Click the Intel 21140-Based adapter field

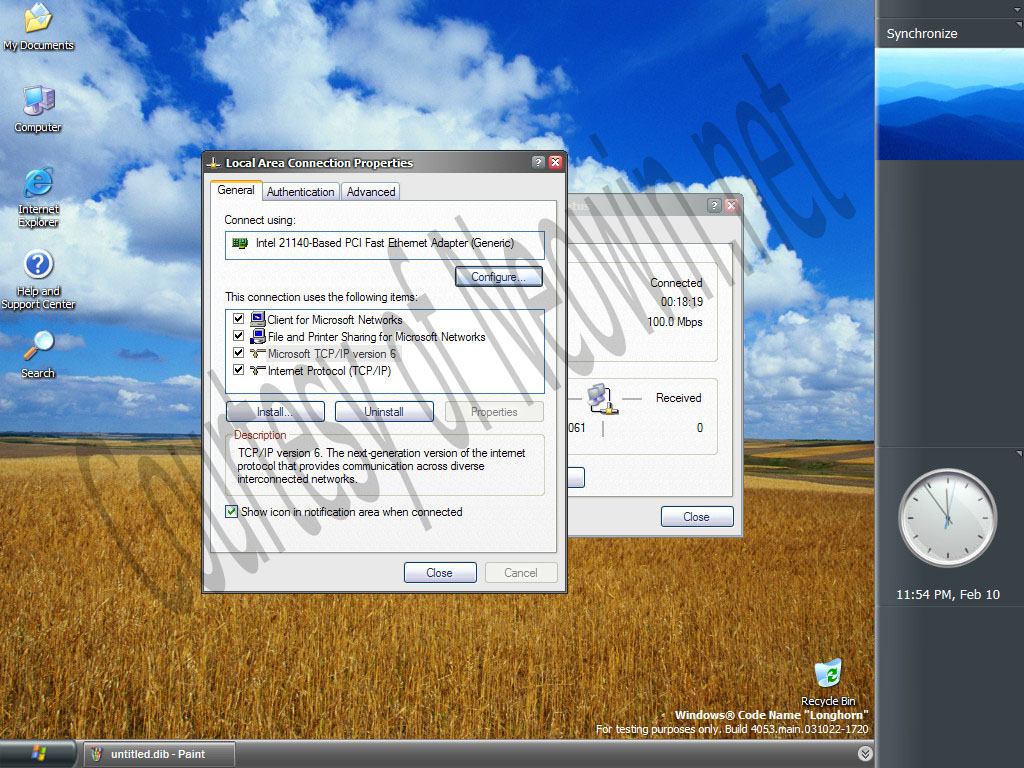pos(384,245)
